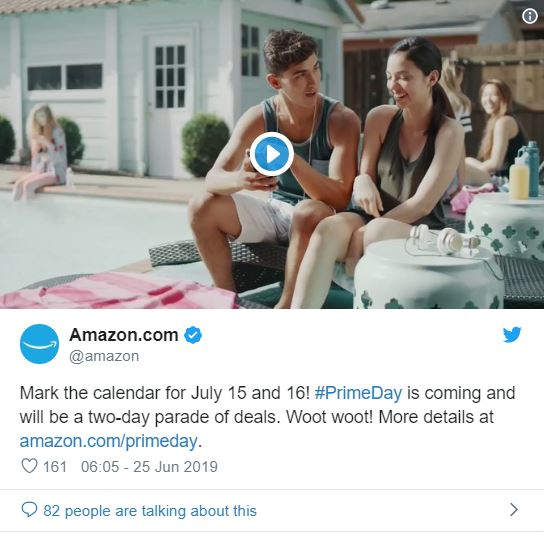The height and width of the screenshot is (539, 544).
Task: Click the pink towel in the video frame
Action: tap(118, 291)
